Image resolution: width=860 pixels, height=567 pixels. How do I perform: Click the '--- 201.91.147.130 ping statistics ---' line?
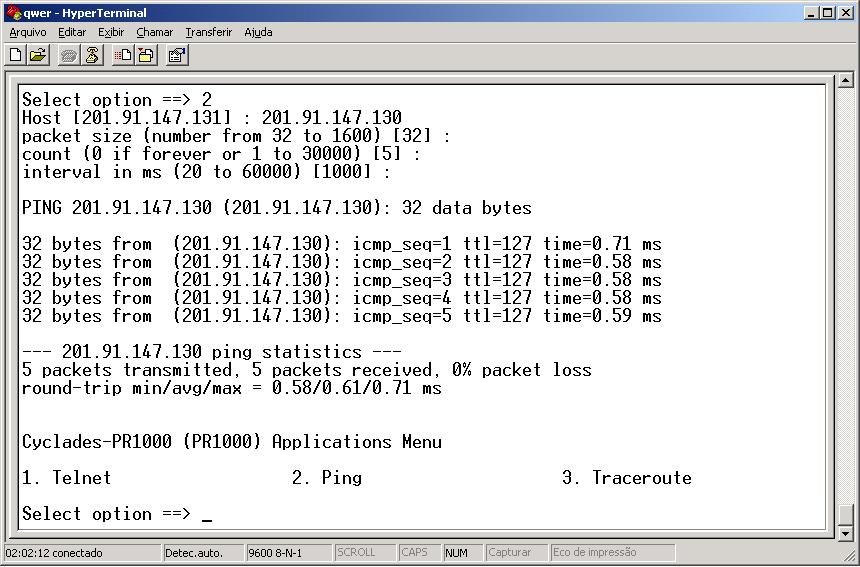pos(212,351)
